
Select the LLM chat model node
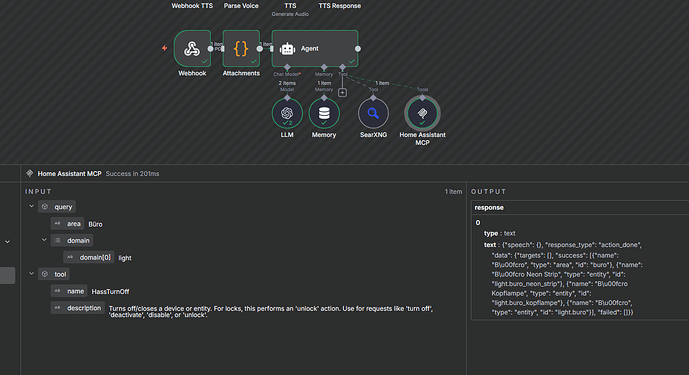[x=287, y=113]
